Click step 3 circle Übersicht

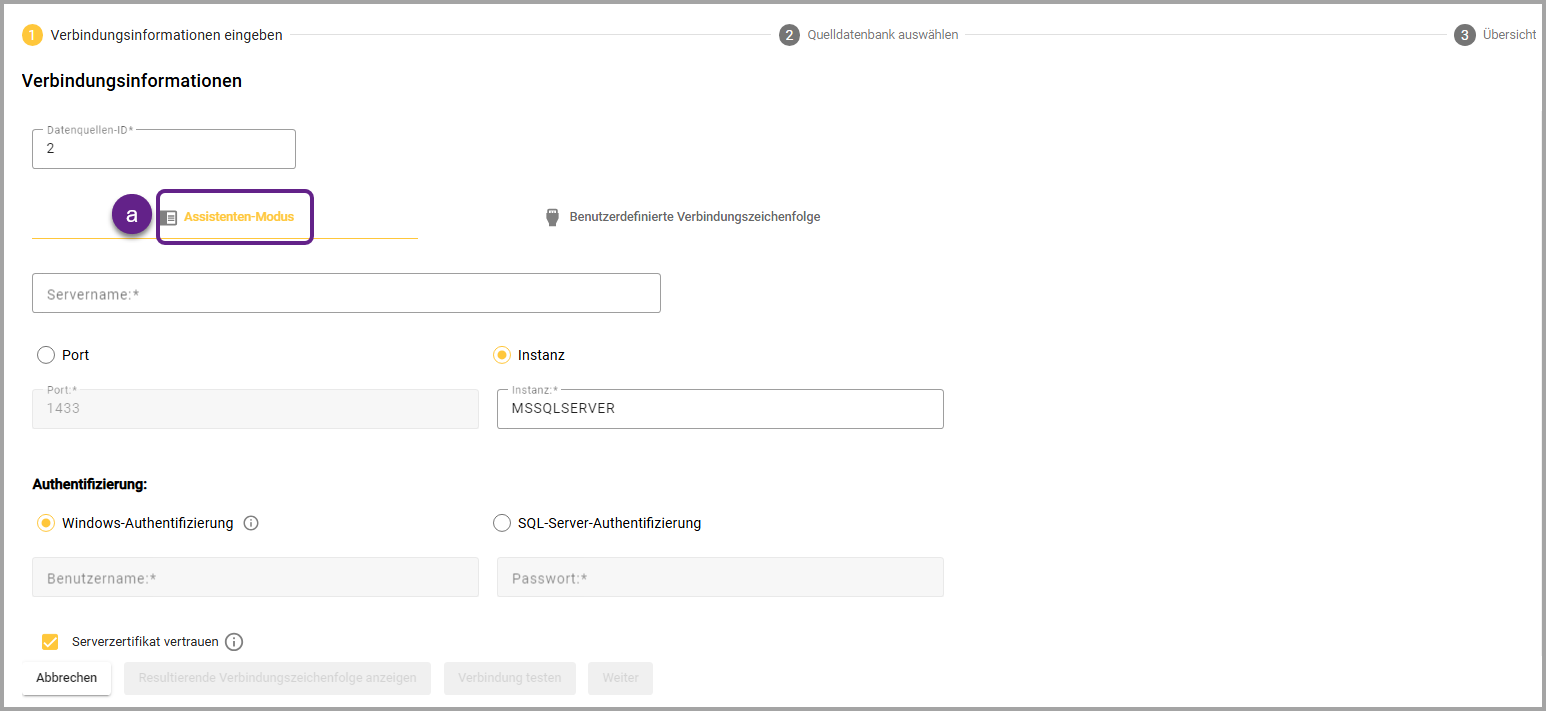[1464, 35]
